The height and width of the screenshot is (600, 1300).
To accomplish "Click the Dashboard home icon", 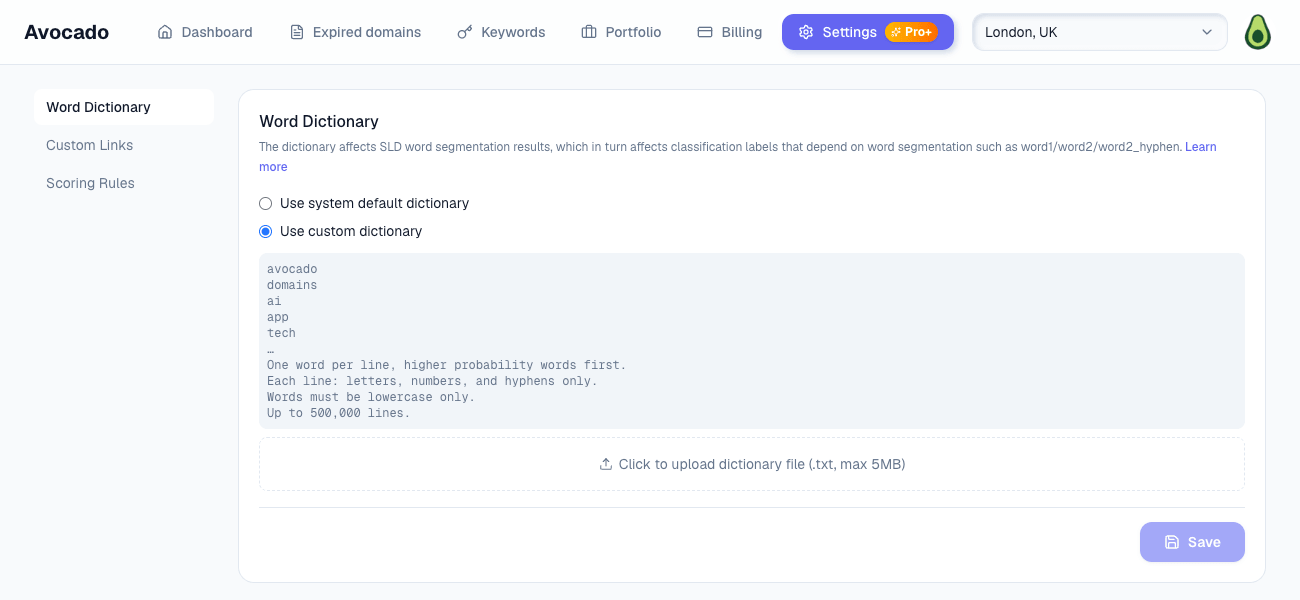I will click(165, 32).
